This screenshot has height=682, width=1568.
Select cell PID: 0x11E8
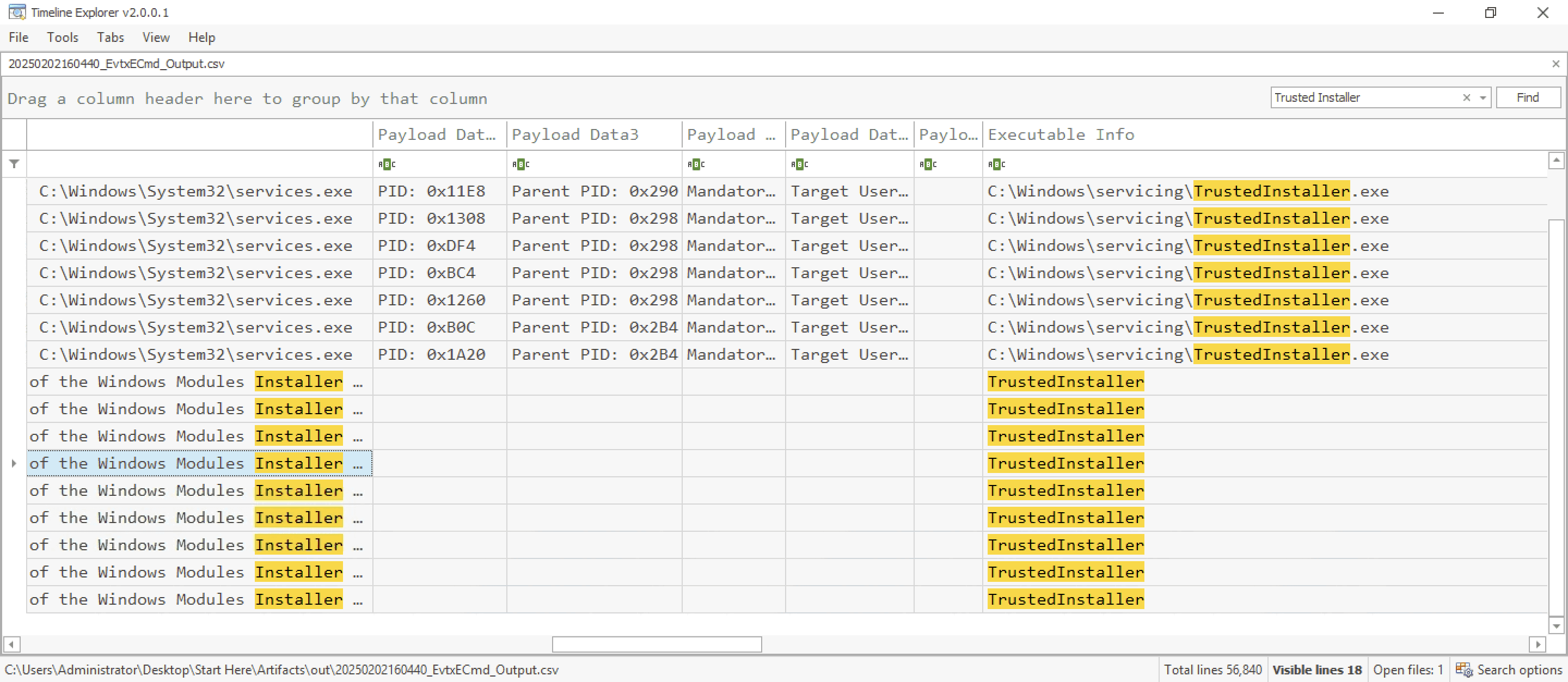tap(439, 192)
